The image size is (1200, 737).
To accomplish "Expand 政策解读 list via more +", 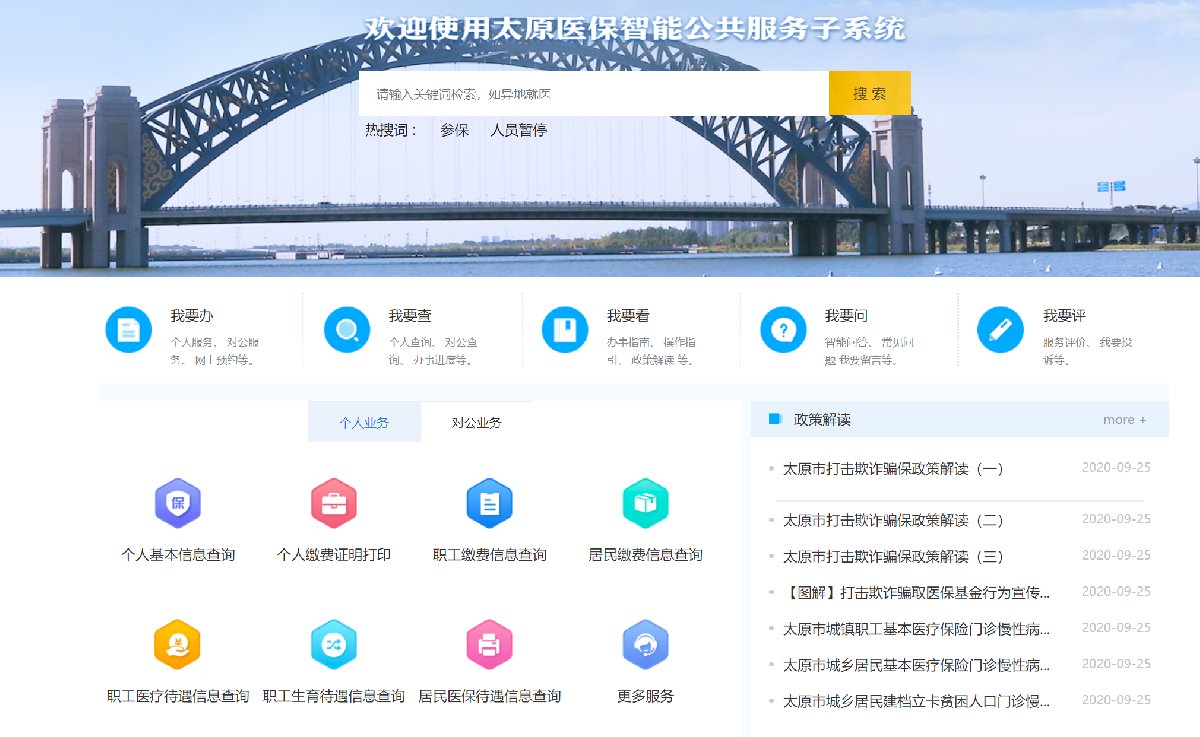I will pyautogui.click(x=1124, y=420).
